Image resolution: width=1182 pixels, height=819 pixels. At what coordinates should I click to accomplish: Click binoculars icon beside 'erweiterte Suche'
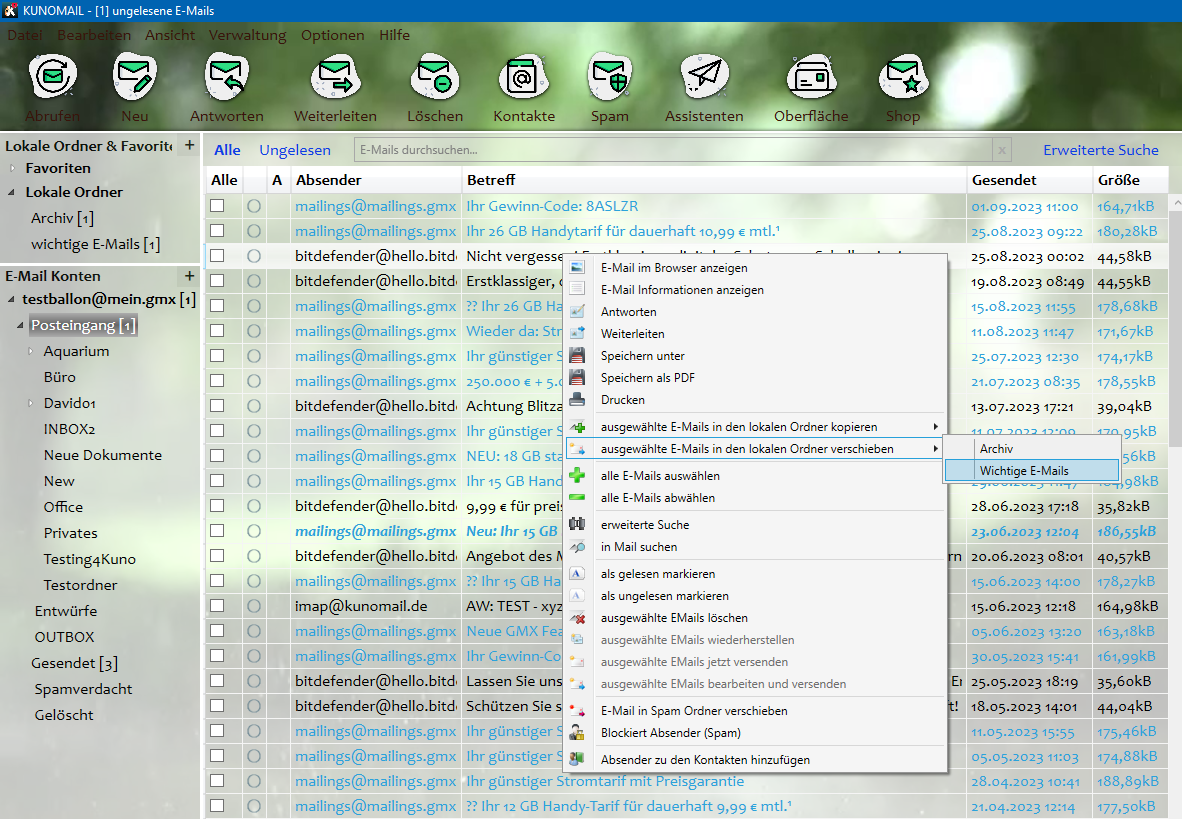coord(577,524)
